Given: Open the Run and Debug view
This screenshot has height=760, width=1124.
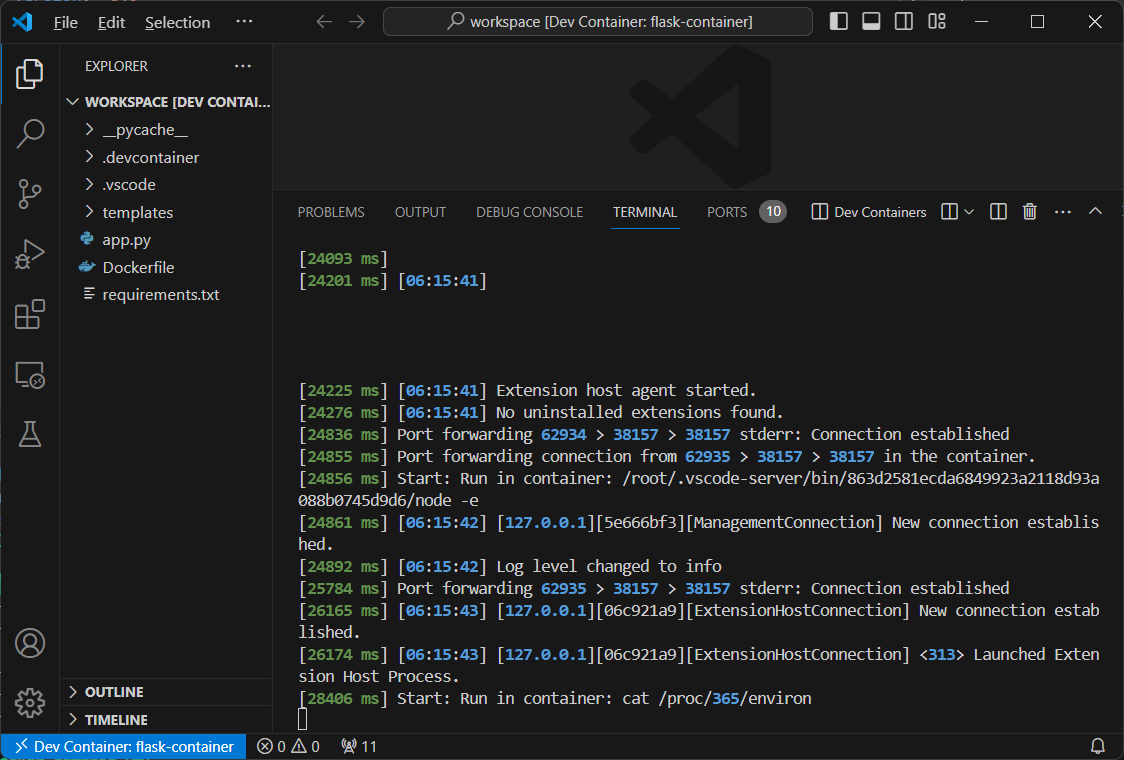Looking at the screenshot, I should pos(30,254).
